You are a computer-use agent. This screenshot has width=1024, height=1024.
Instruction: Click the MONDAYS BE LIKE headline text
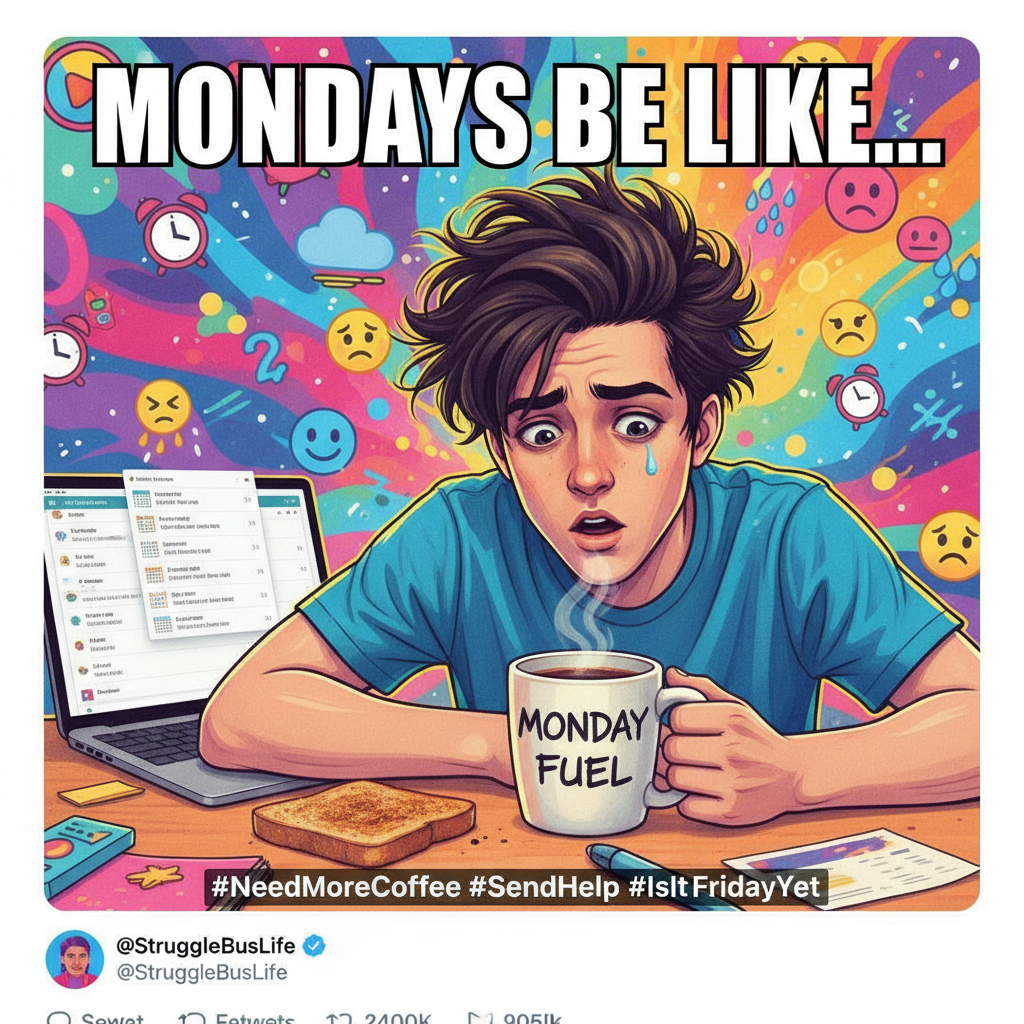coord(519,116)
